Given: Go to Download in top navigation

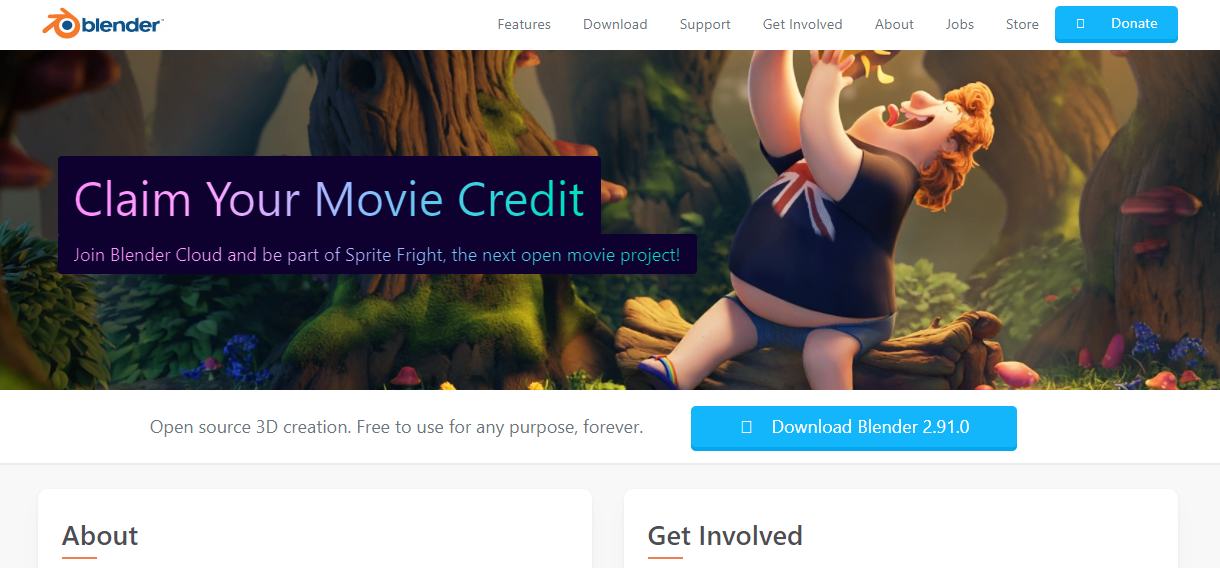Looking at the screenshot, I should coord(615,24).
